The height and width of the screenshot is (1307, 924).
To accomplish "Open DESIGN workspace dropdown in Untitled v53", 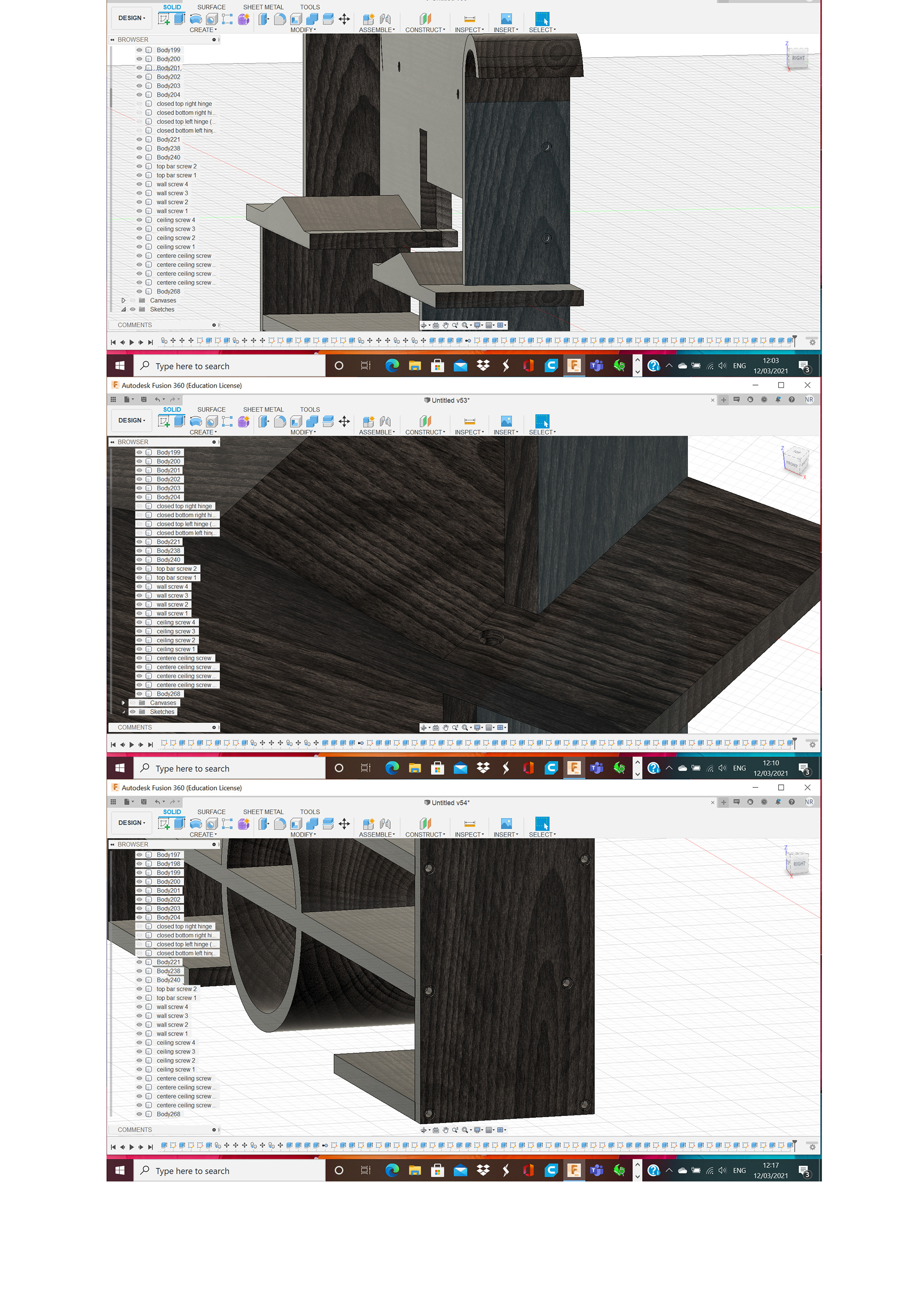I will [x=131, y=421].
